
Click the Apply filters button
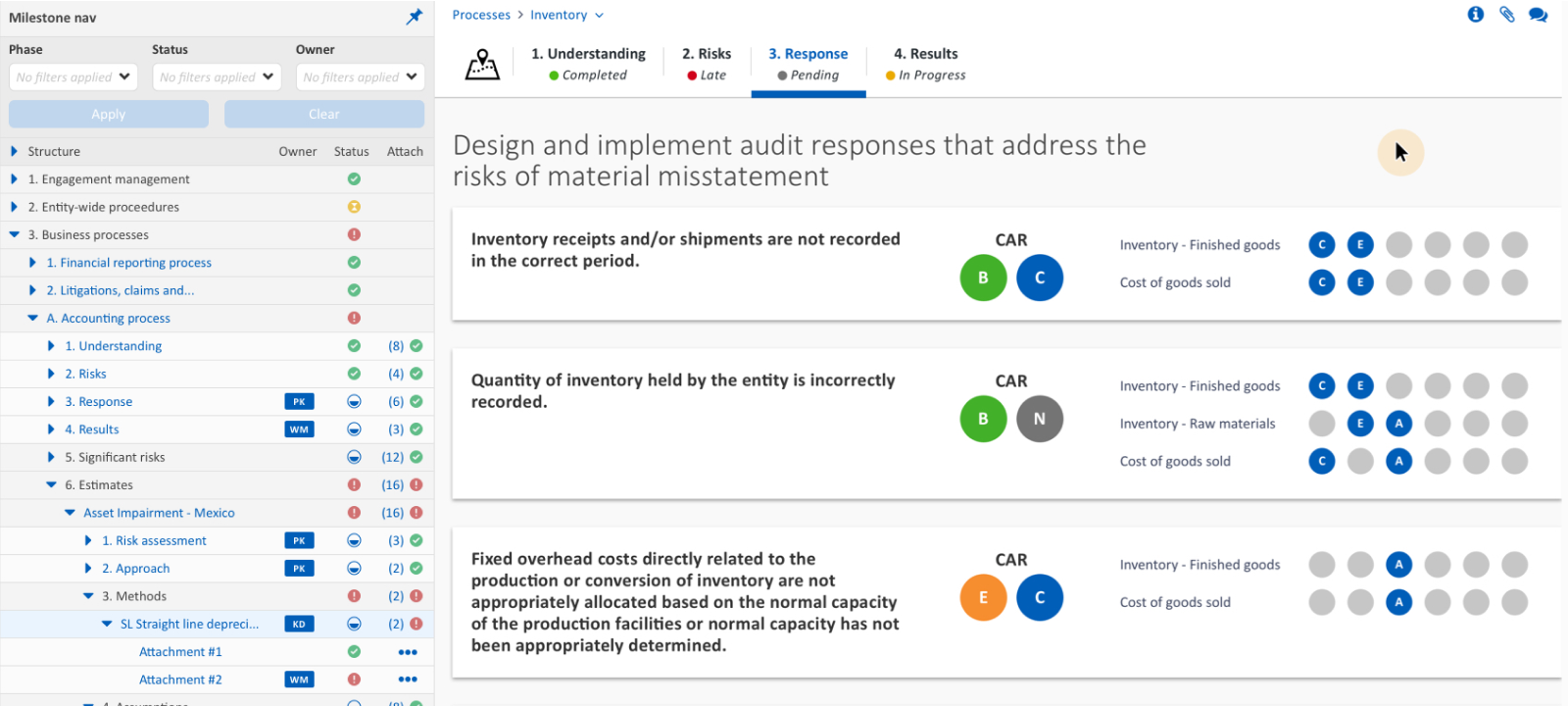[x=109, y=114]
